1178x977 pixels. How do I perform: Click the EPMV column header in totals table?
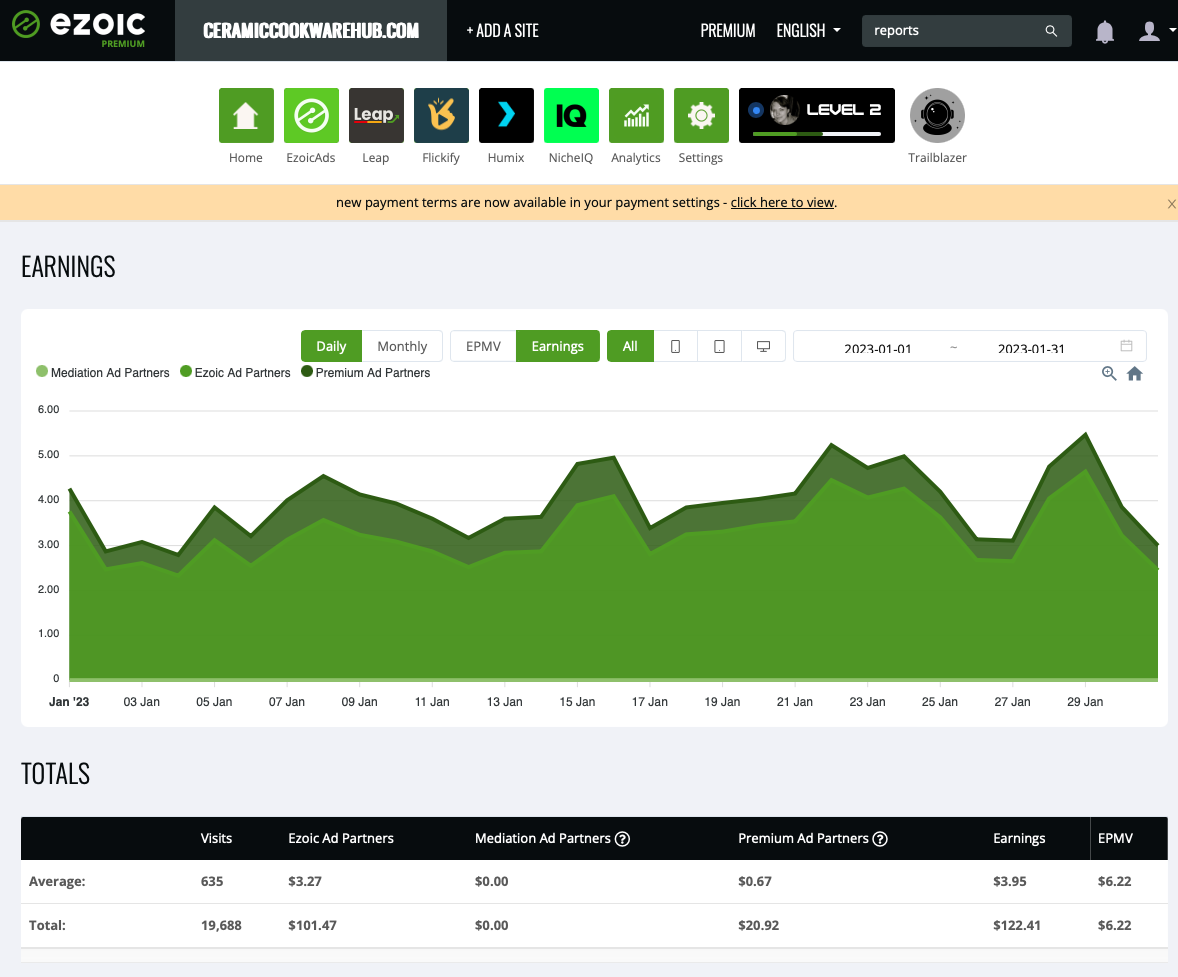1115,839
